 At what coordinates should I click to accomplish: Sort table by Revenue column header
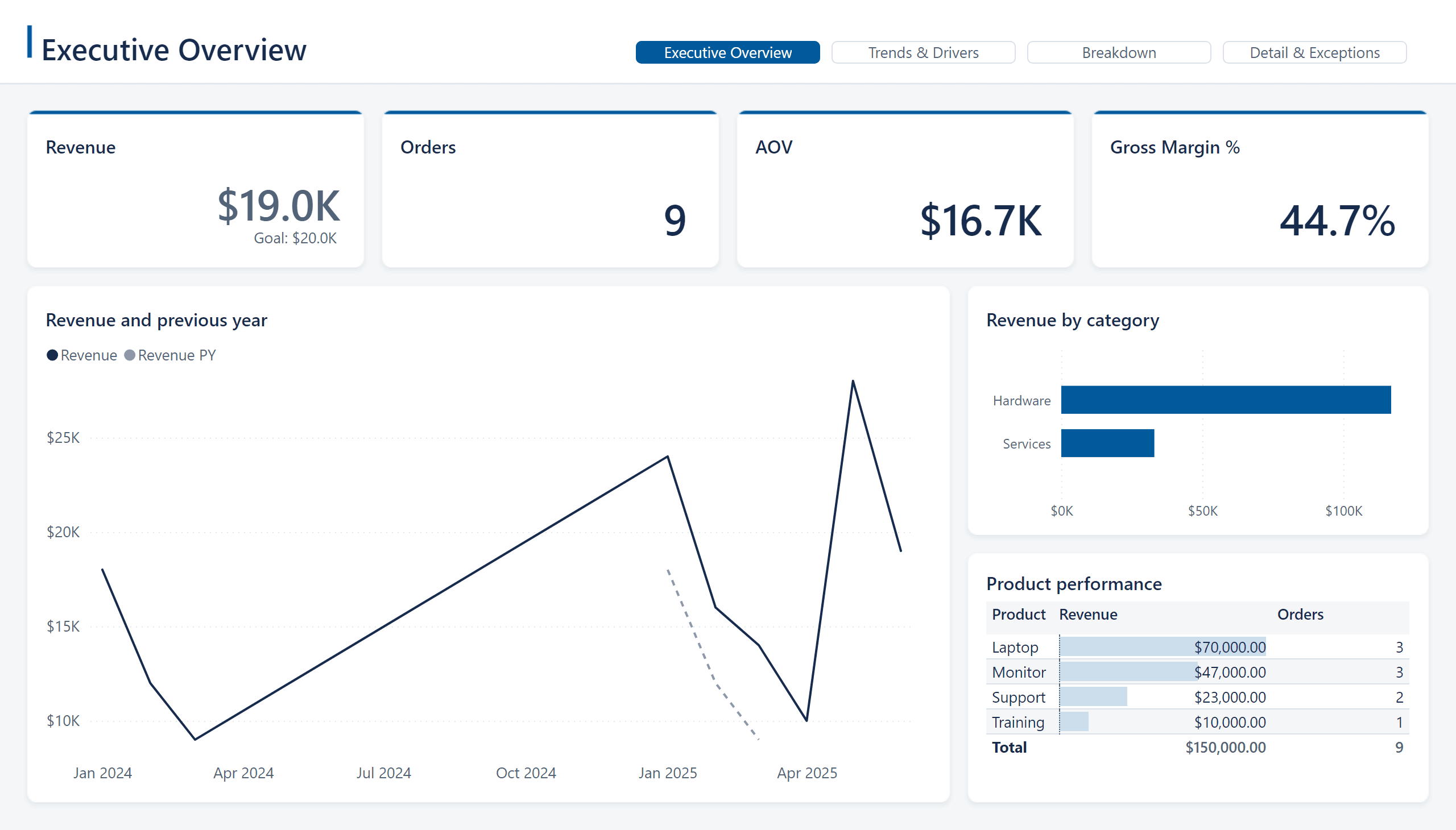1087,615
